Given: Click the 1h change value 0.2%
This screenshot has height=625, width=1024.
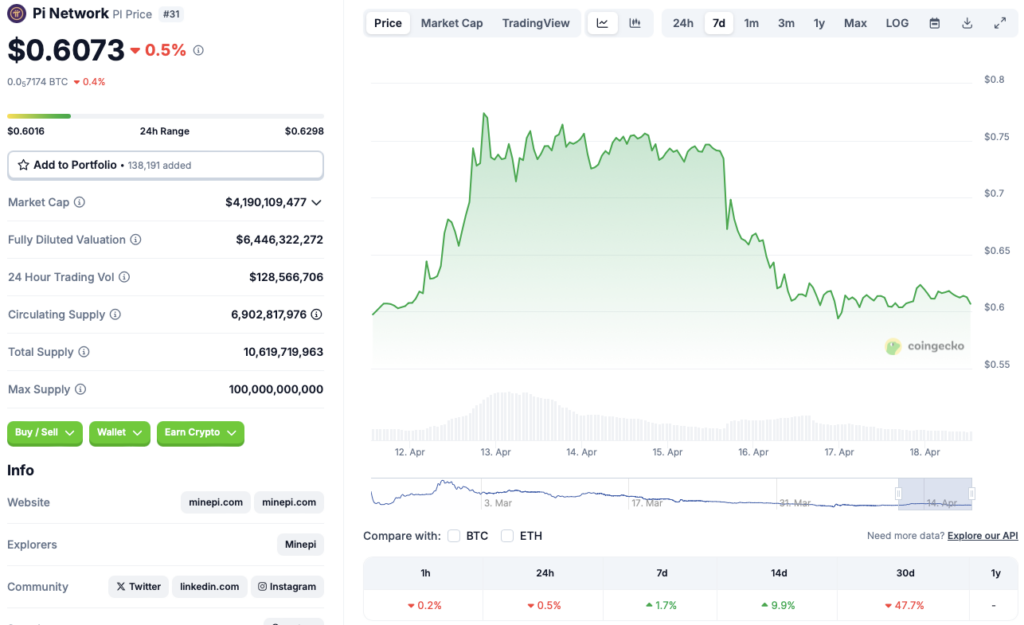Looking at the screenshot, I should 424,605.
